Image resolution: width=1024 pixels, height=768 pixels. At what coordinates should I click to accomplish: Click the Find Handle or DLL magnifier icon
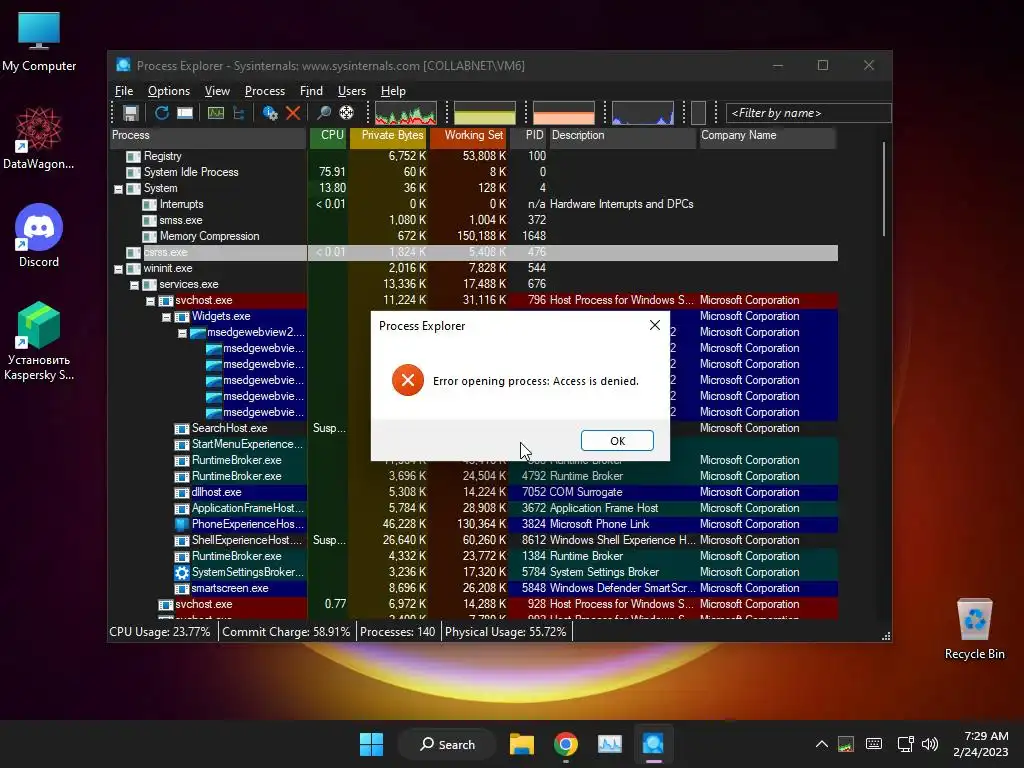(x=323, y=113)
